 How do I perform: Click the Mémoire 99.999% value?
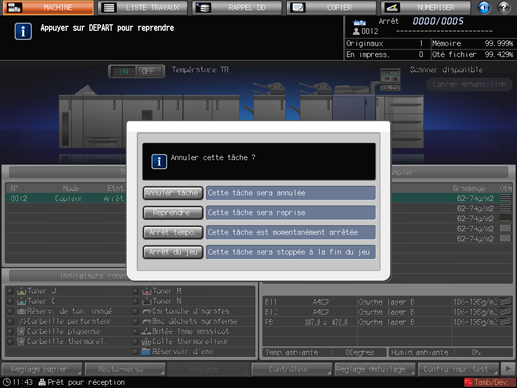(x=499, y=44)
